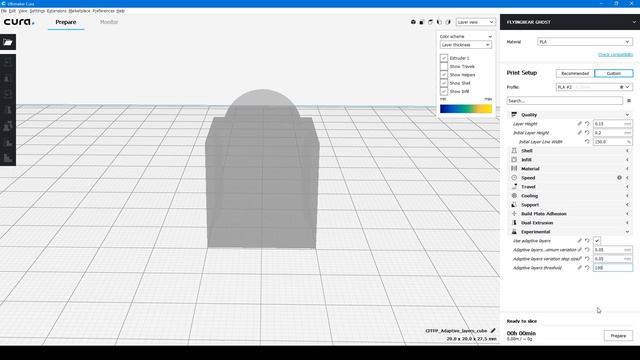The height and width of the screenshot is (360, 640).
Task: Select the Per Model Settings tool
Action: 8,126
